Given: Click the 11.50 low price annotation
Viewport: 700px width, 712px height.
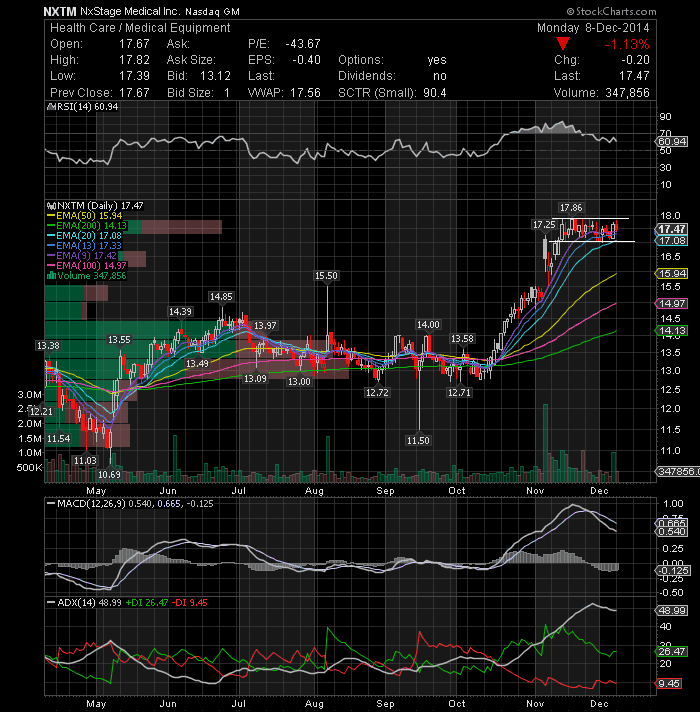Looking at the screenshot, I should coord(418,440).
